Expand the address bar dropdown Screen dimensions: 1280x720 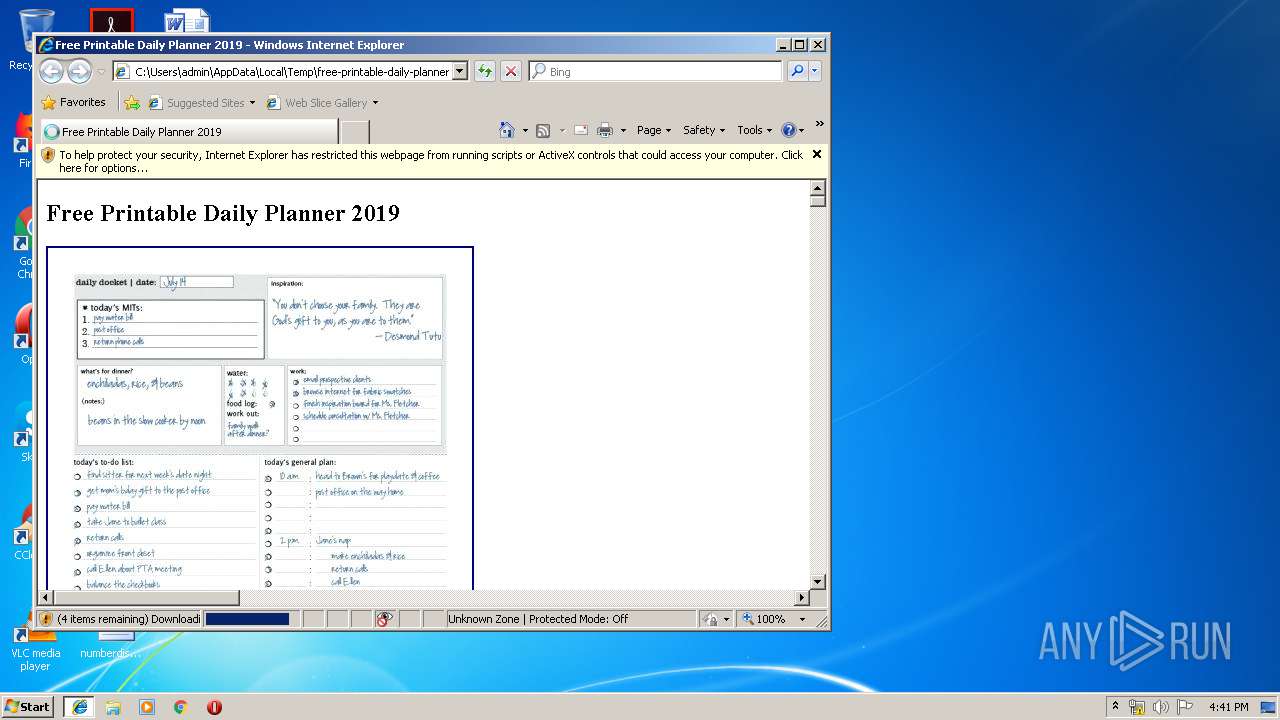click(x=460, y=71)
